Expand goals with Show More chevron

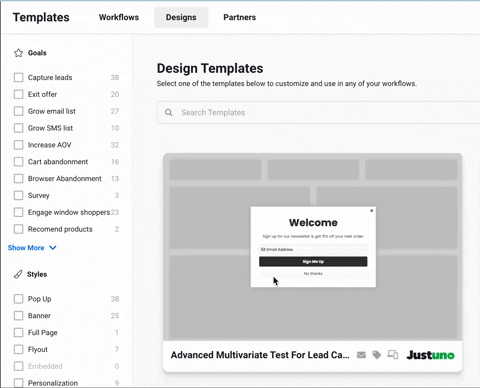click(53, 248)
